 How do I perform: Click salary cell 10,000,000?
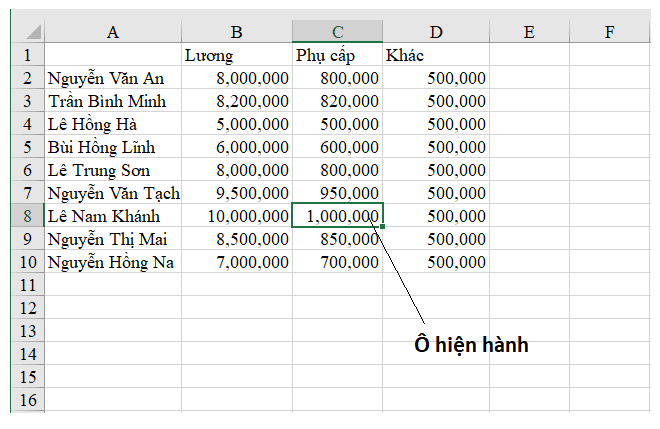(237, 216)
